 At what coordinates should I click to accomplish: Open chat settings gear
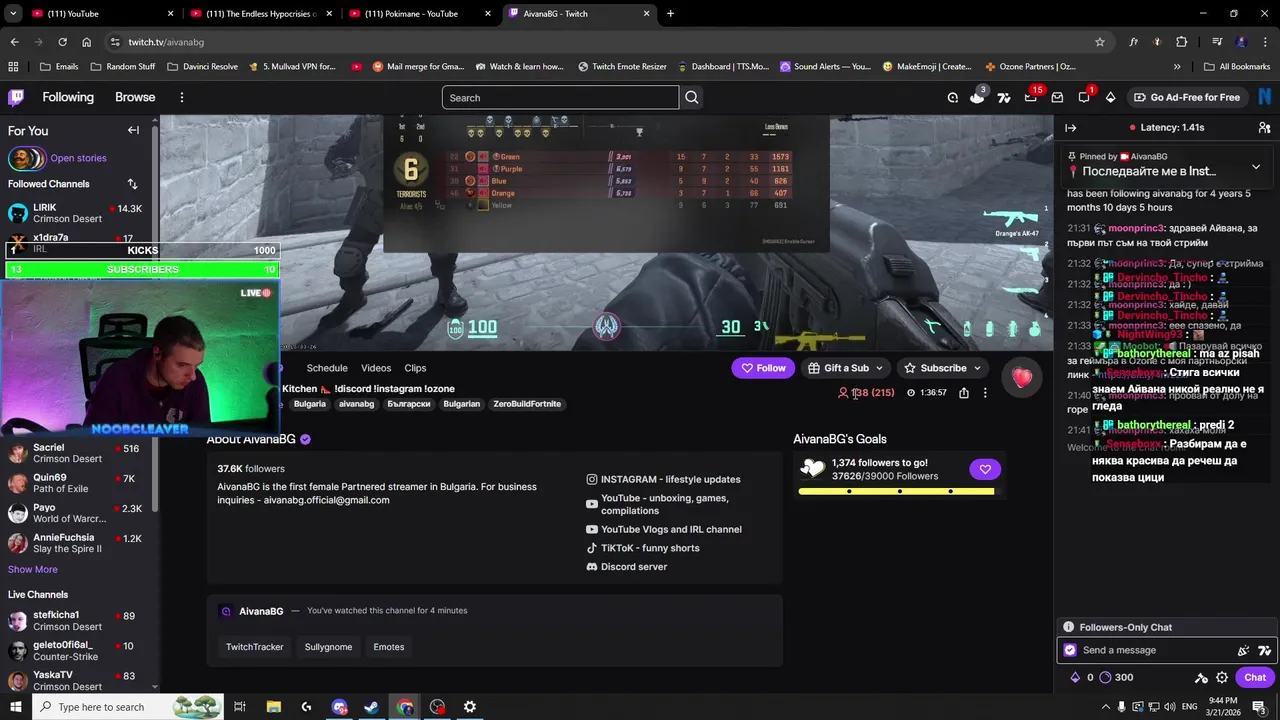[1222, 677]
